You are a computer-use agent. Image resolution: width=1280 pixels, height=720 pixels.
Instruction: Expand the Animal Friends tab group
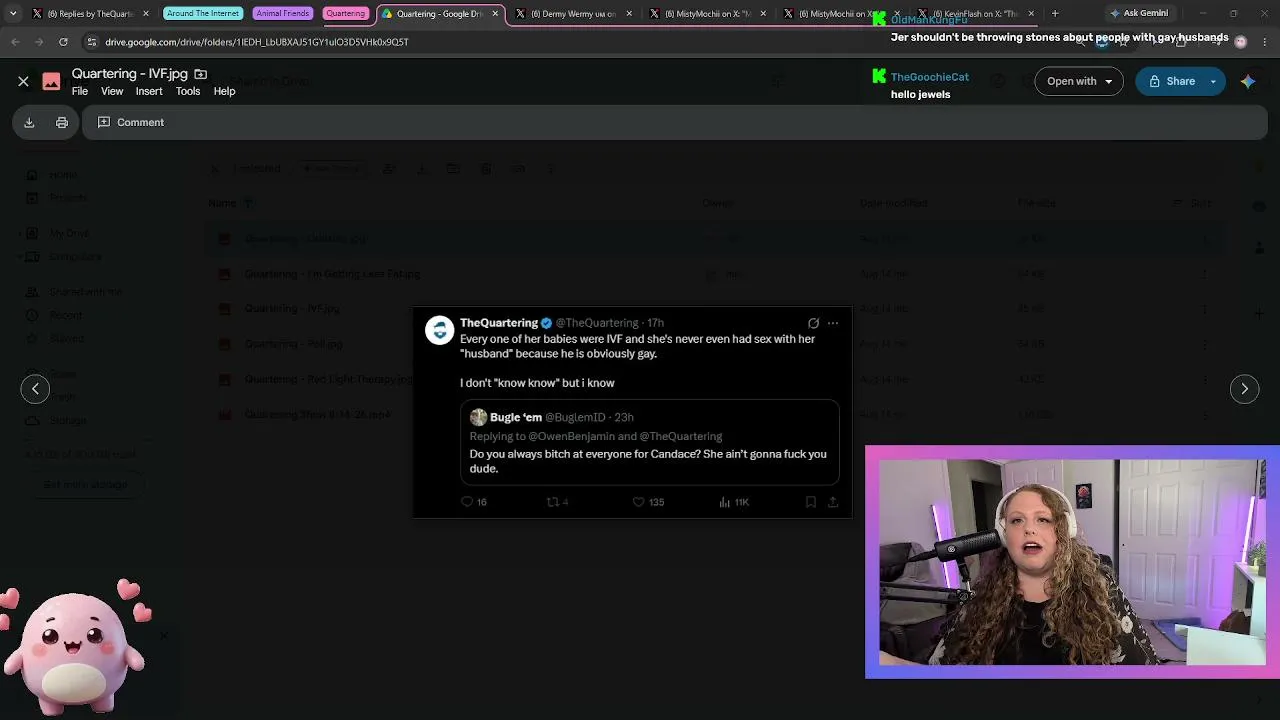coord(282,14)
